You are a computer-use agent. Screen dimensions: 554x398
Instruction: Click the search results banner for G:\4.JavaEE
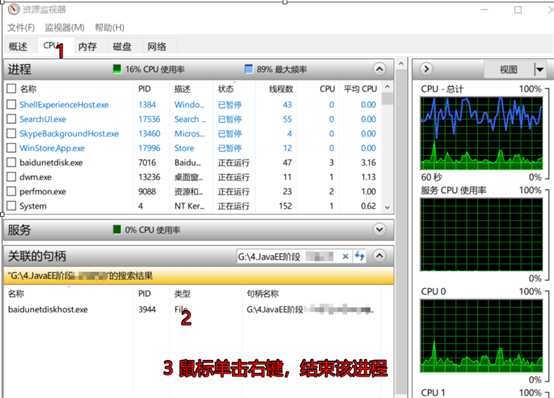point(198,276)
